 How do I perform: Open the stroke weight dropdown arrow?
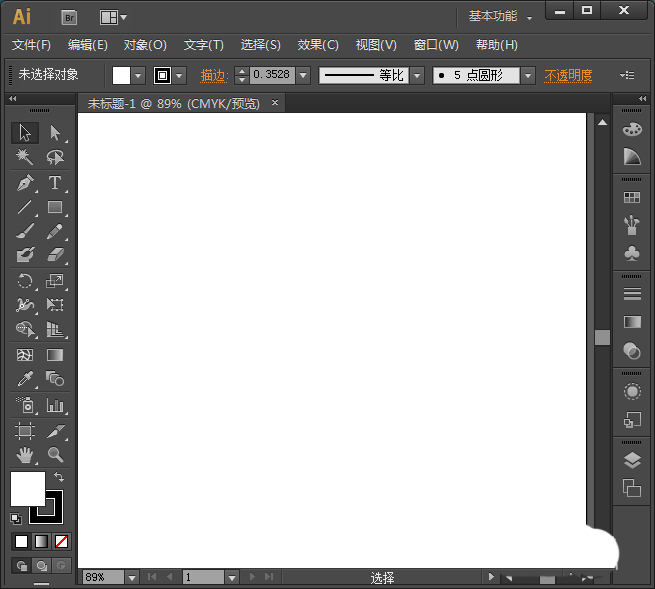303,76
